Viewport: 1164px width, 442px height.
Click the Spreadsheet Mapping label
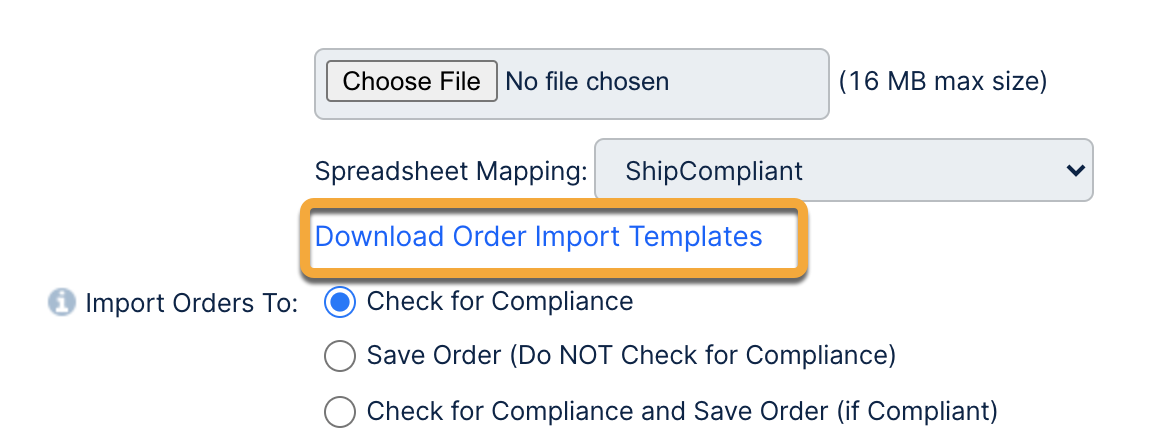coord(450,171)
